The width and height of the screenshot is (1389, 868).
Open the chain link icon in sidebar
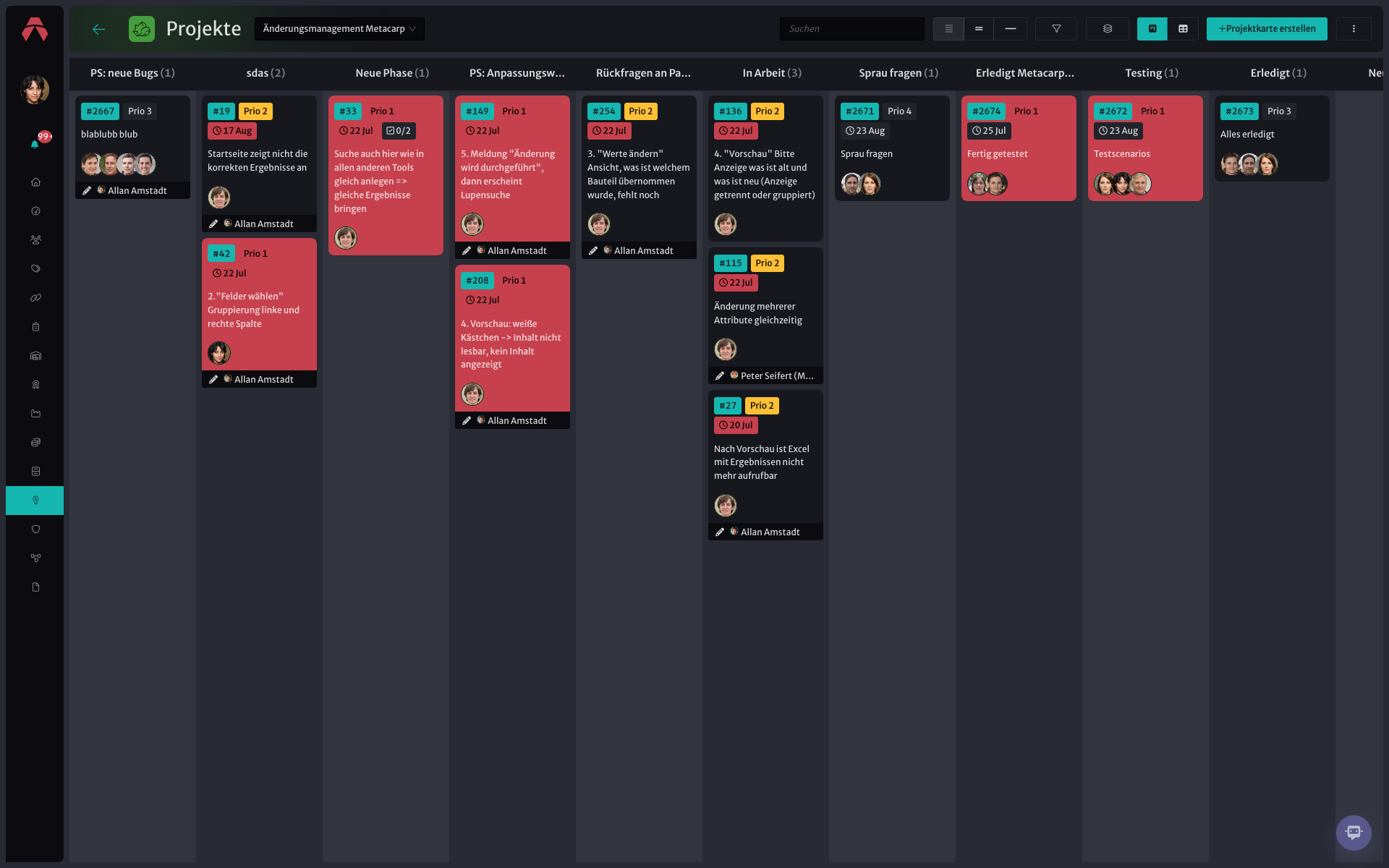[35, 298]
